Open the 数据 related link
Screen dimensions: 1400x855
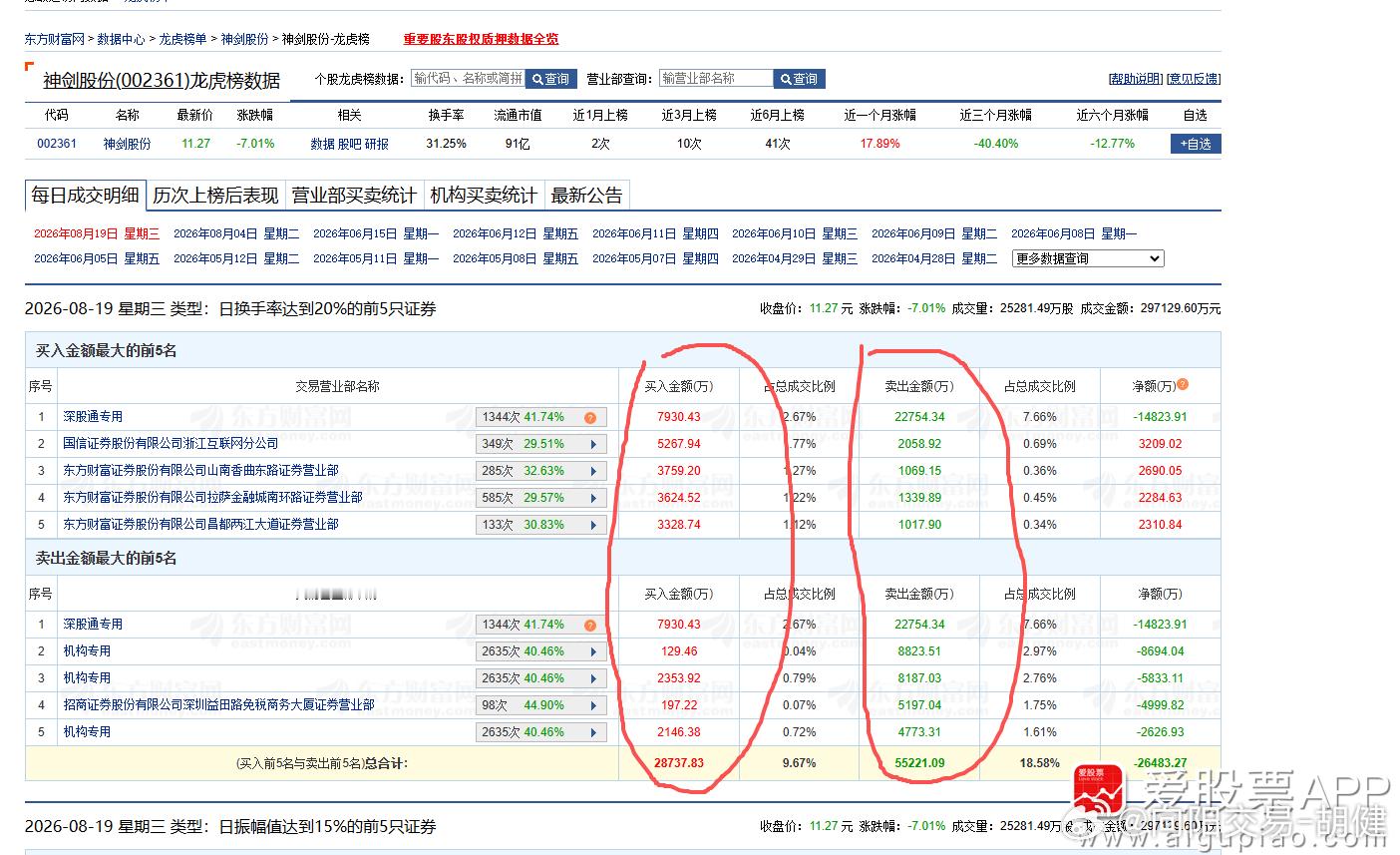[322, 144]
